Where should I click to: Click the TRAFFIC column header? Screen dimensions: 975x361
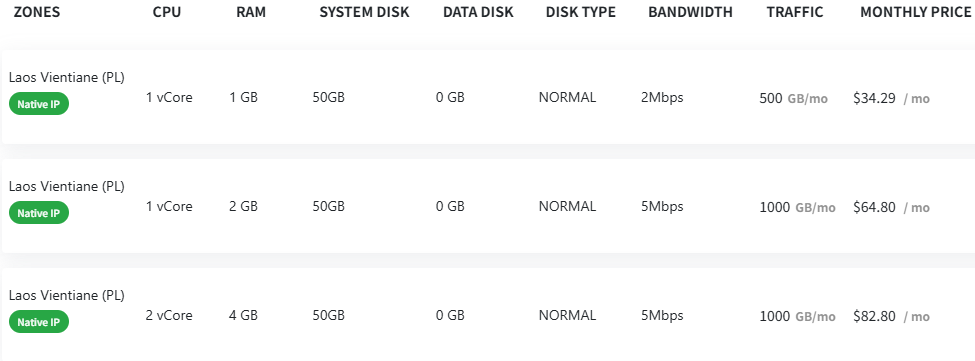click(795, 12)
